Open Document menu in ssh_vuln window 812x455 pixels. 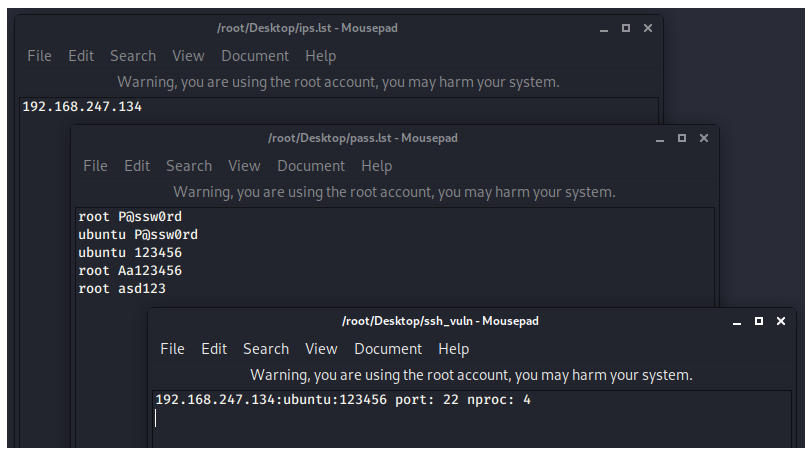[x=388, y=349]
